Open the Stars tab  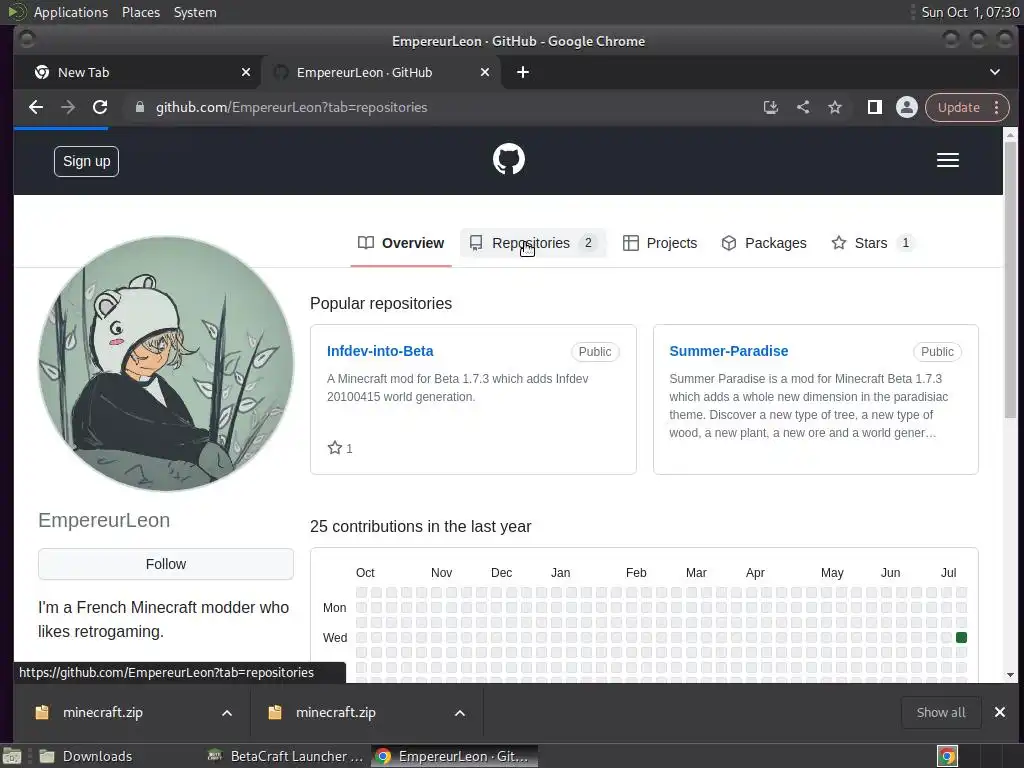[872, 243]
